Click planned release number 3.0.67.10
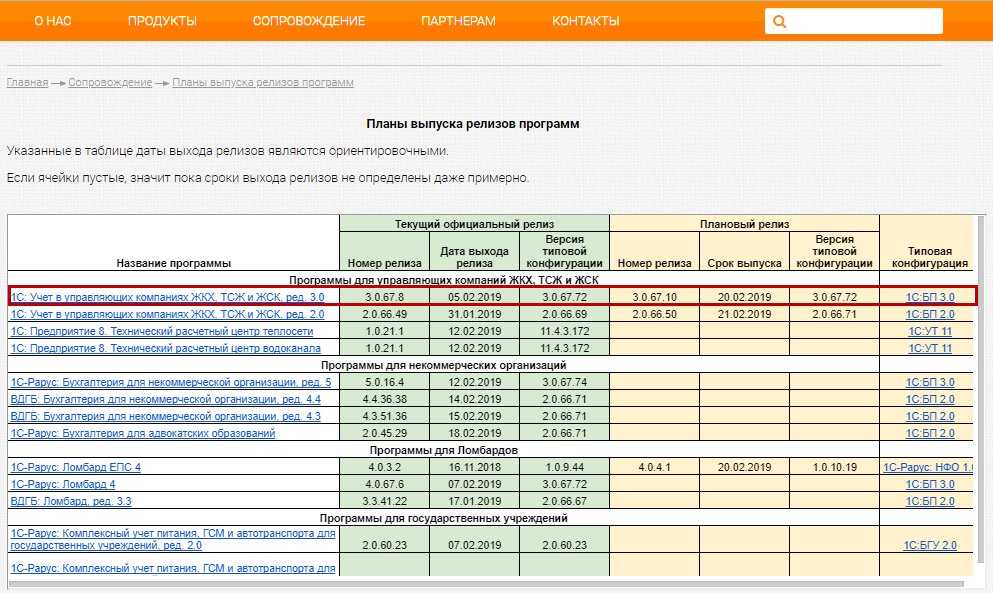Viewport: 993px width, 593px height. coord(655,297)
